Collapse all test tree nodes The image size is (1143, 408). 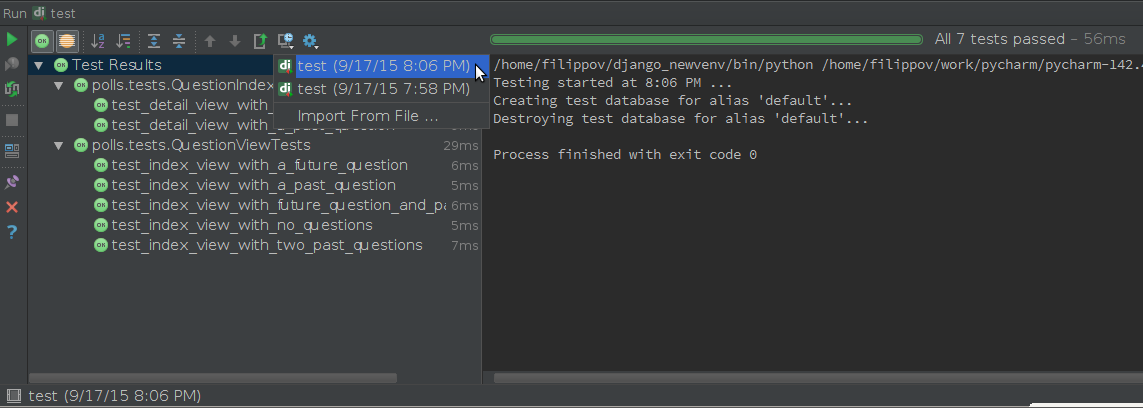(179, 41)
